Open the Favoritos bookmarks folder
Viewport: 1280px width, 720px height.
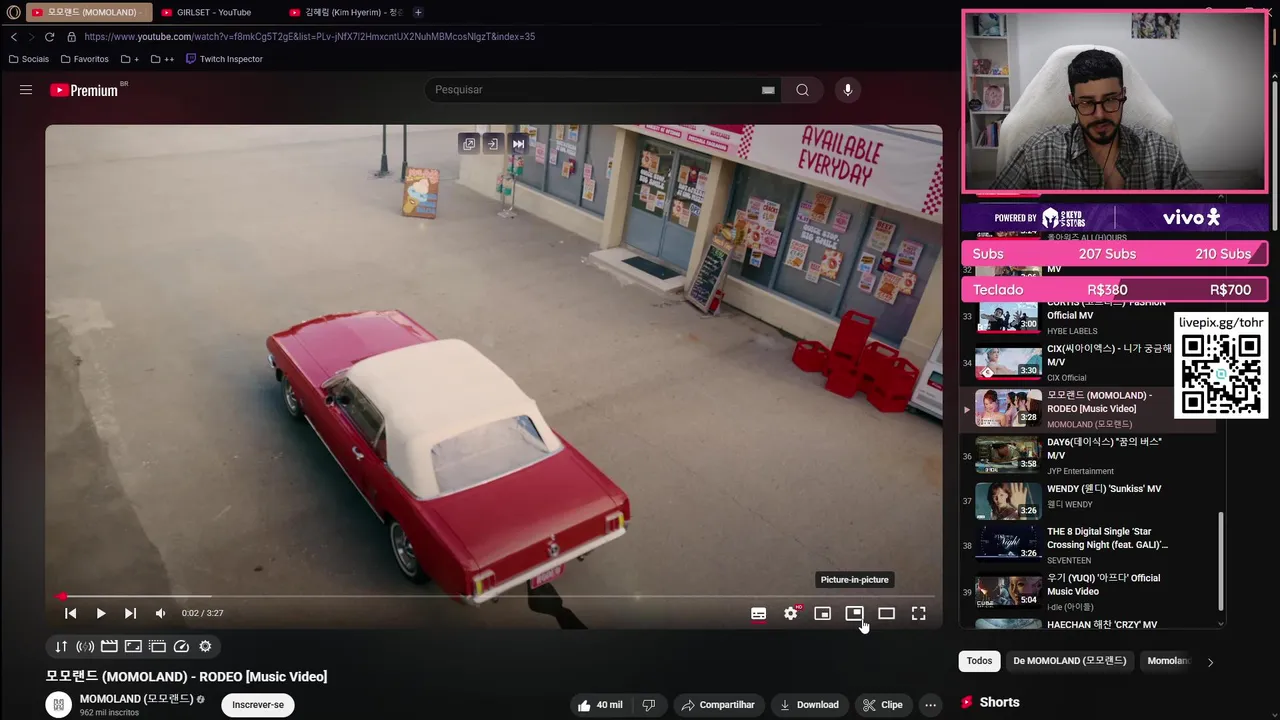[84, 59]
